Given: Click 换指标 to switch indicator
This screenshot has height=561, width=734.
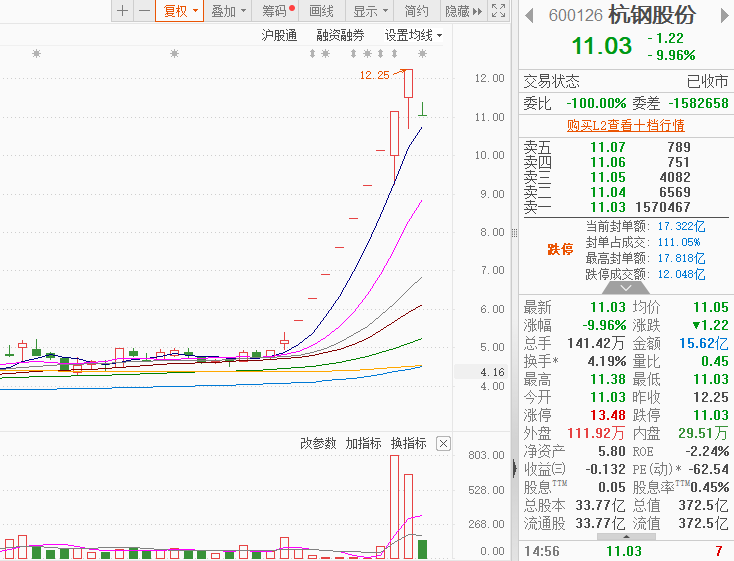Looking at the screenshot, I should [x=409, y=443].
